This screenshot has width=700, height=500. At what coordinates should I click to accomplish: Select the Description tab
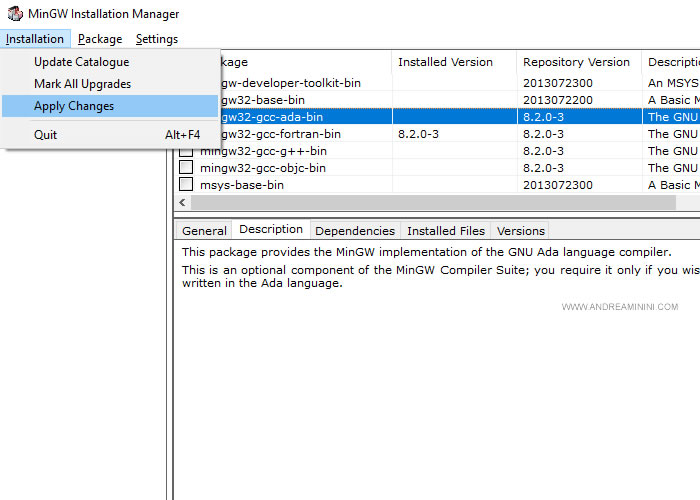271,230
